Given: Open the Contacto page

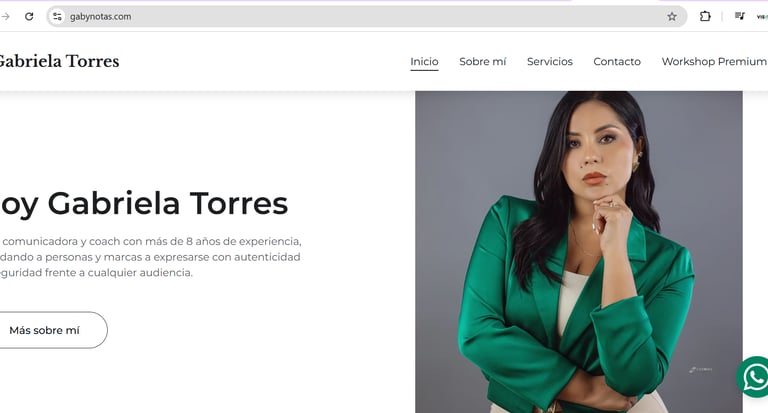Looking at the screenshot, I should pos(617,62).
